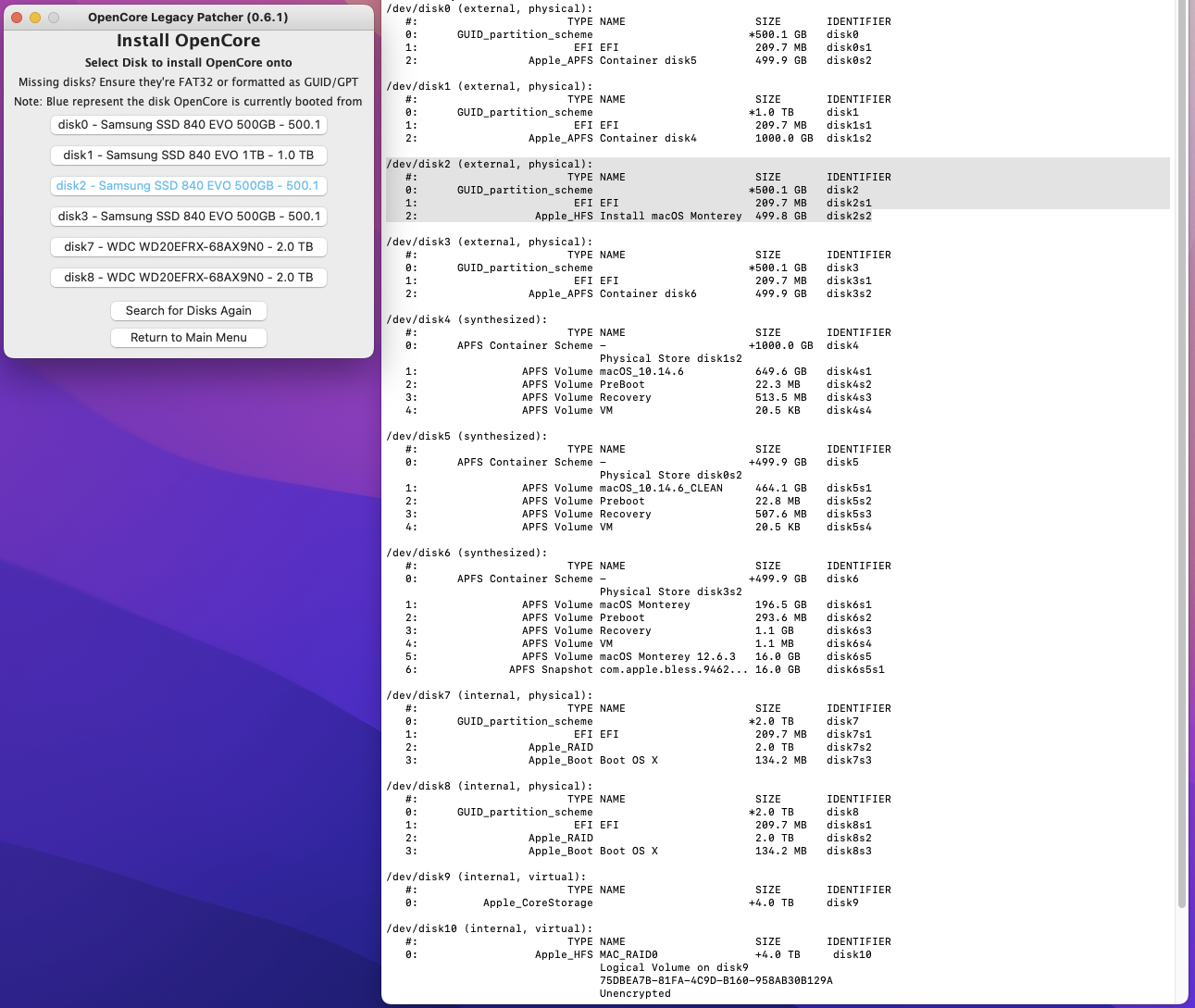Click the /dev/disk9 (internal, virtual) header
This screenshot has height=1008, width=1195.
(x=486, y=877)
